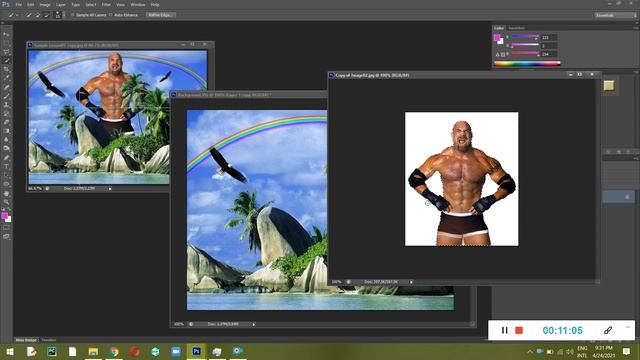640x360 pixels.
Task: Select the Lasso tool
Action: 6,52
